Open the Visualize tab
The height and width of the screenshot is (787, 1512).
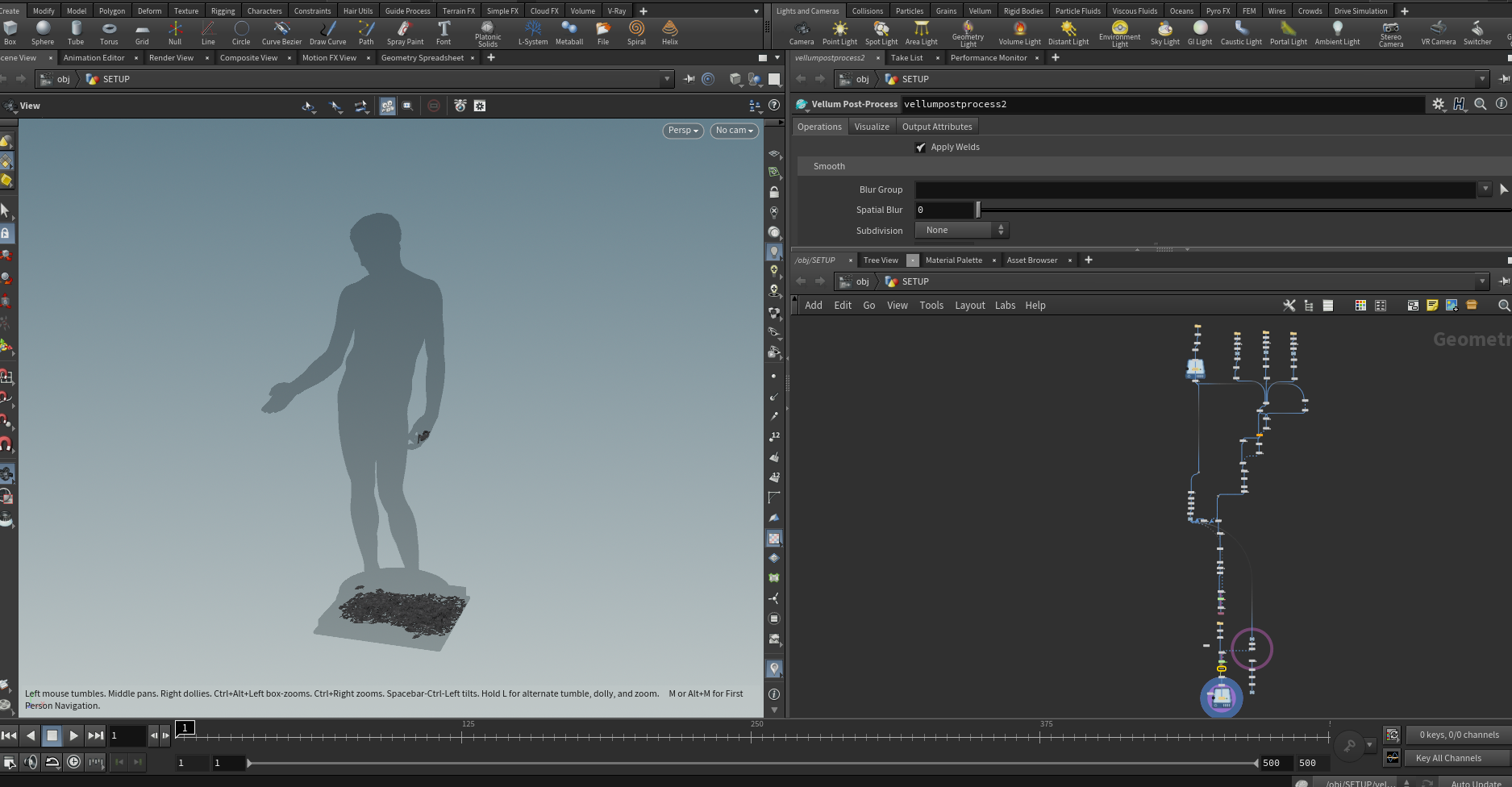coord(871,127)
